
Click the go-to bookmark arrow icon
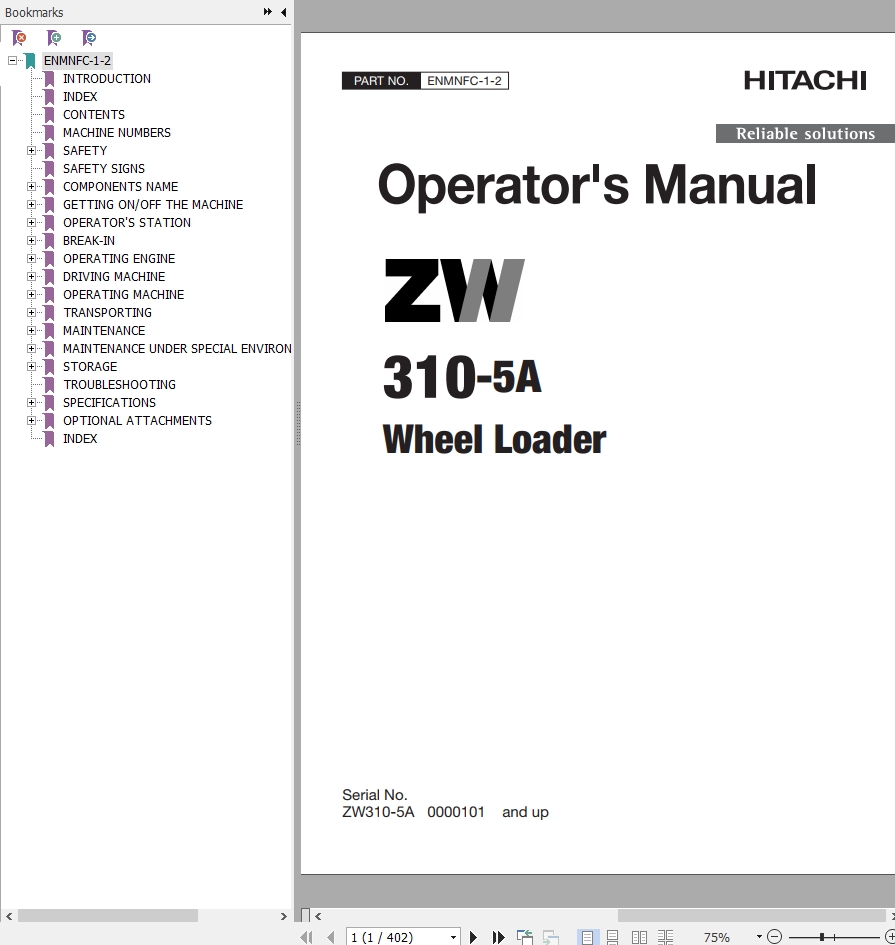click(89, 37)
